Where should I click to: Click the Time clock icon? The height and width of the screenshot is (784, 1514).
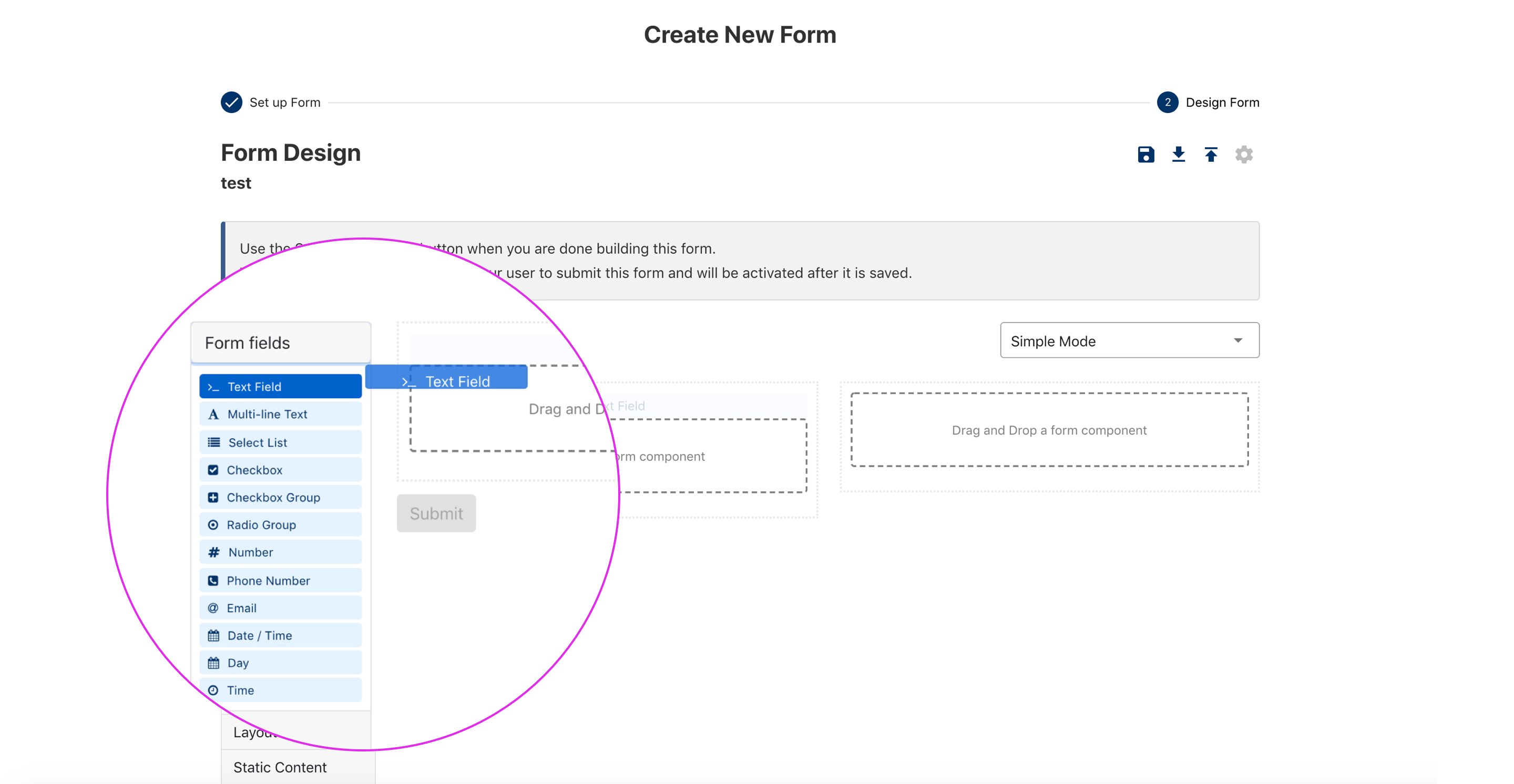[x=213, y=690]
